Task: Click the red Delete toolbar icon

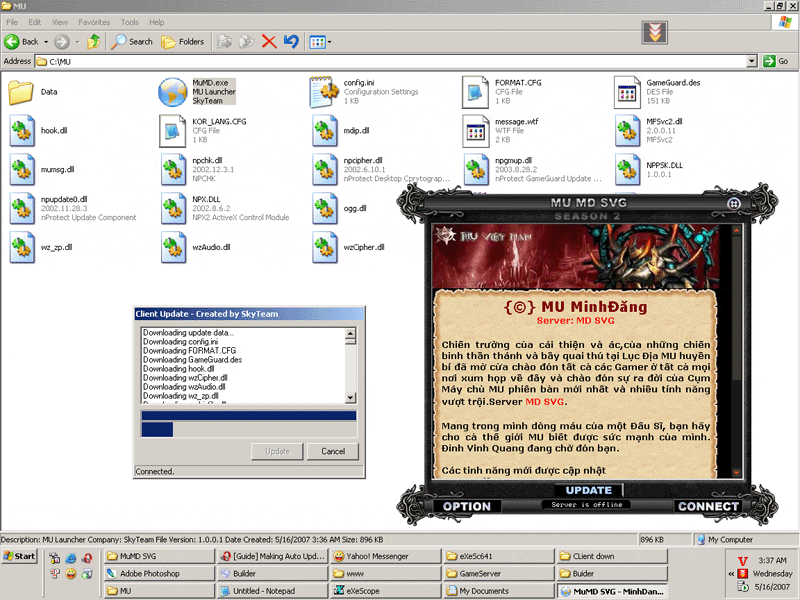Action: [x=269, y=42]
